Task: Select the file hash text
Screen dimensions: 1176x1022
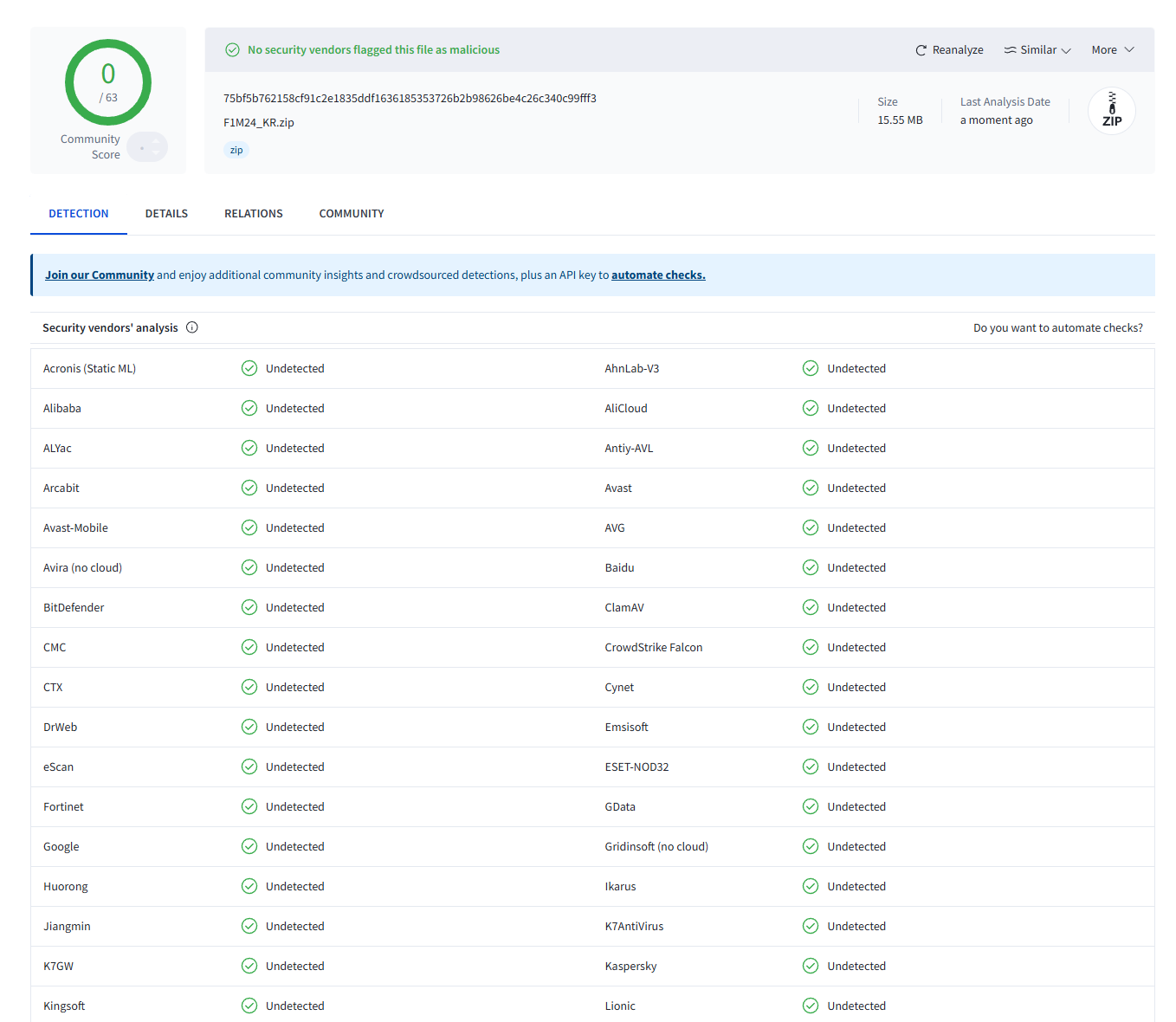Action: (x=410, y=99)
